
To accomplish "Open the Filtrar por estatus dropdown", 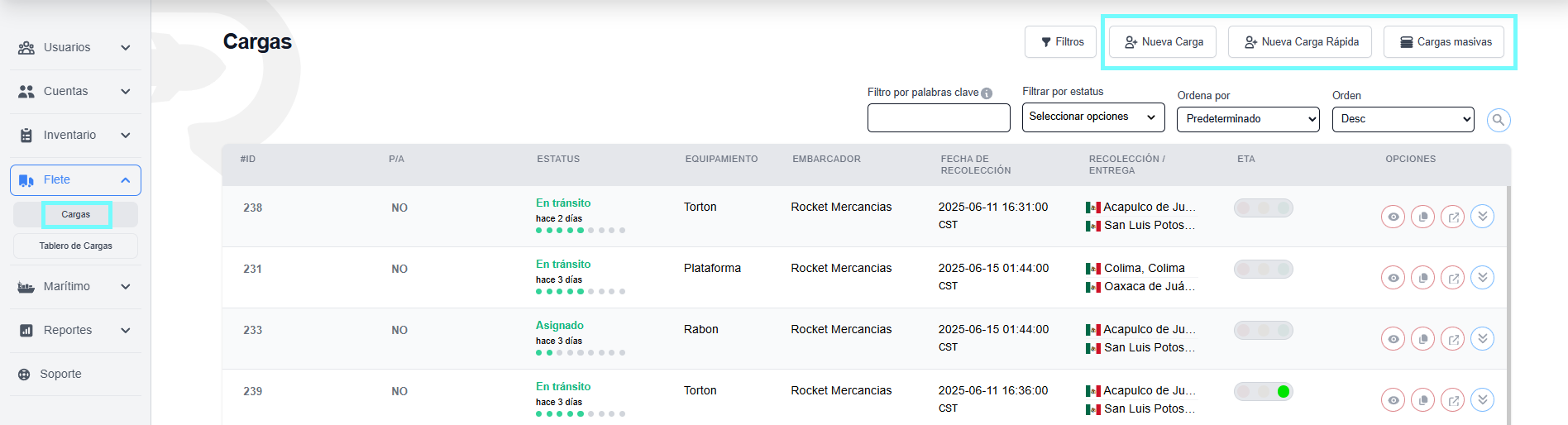I will click(1092, 117).
